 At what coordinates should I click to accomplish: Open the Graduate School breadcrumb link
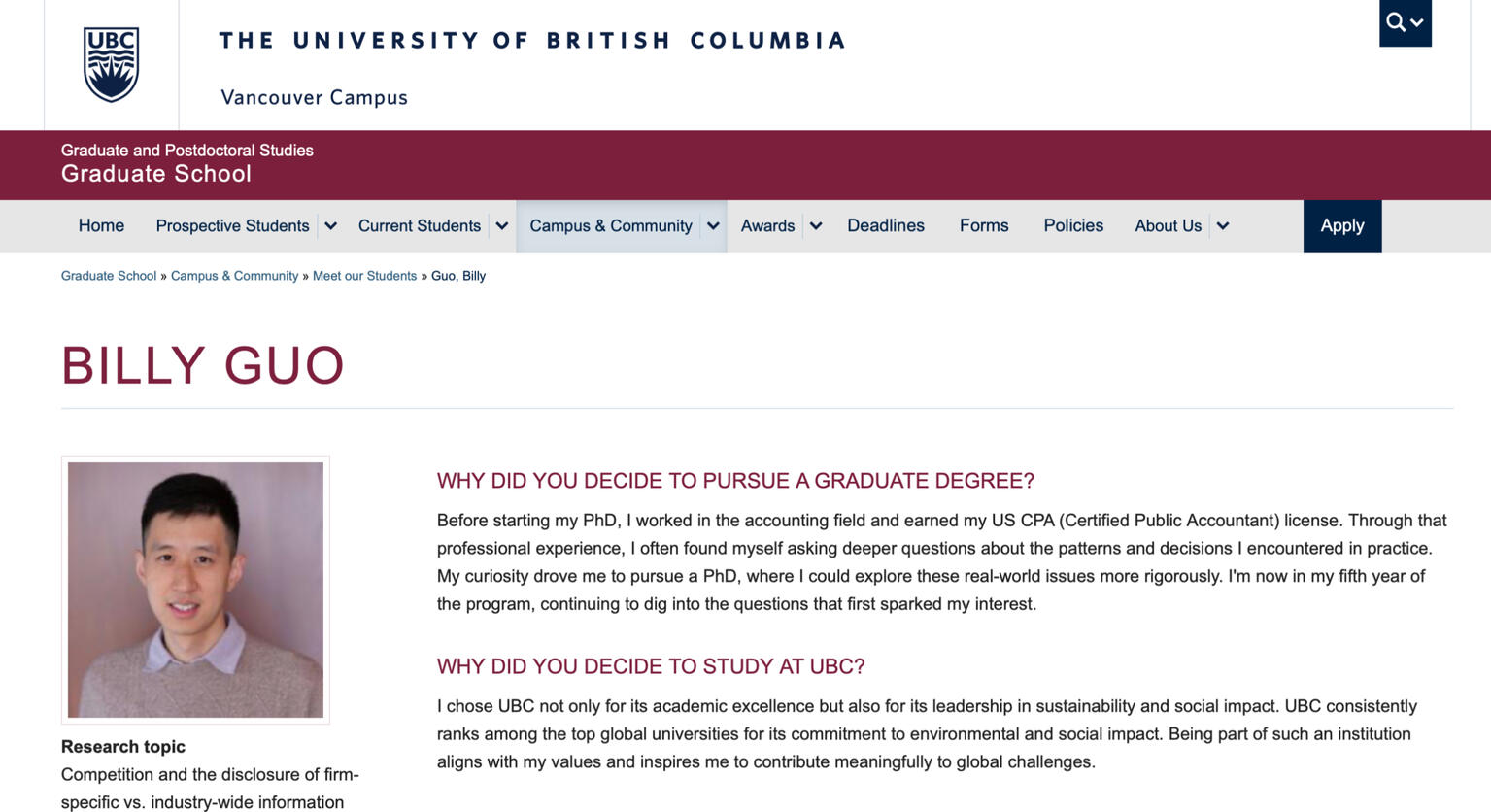click(108, 275)
